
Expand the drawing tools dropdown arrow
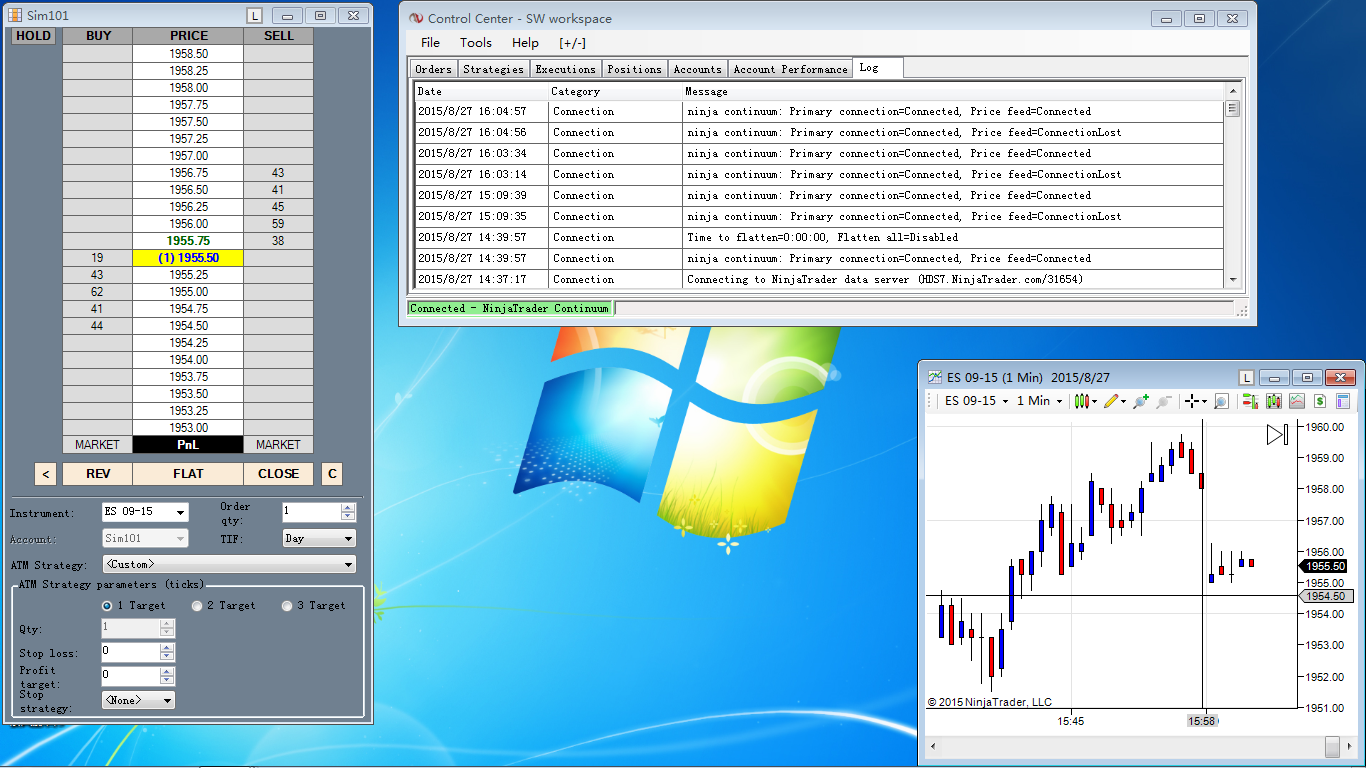[x=1124, y=402]
